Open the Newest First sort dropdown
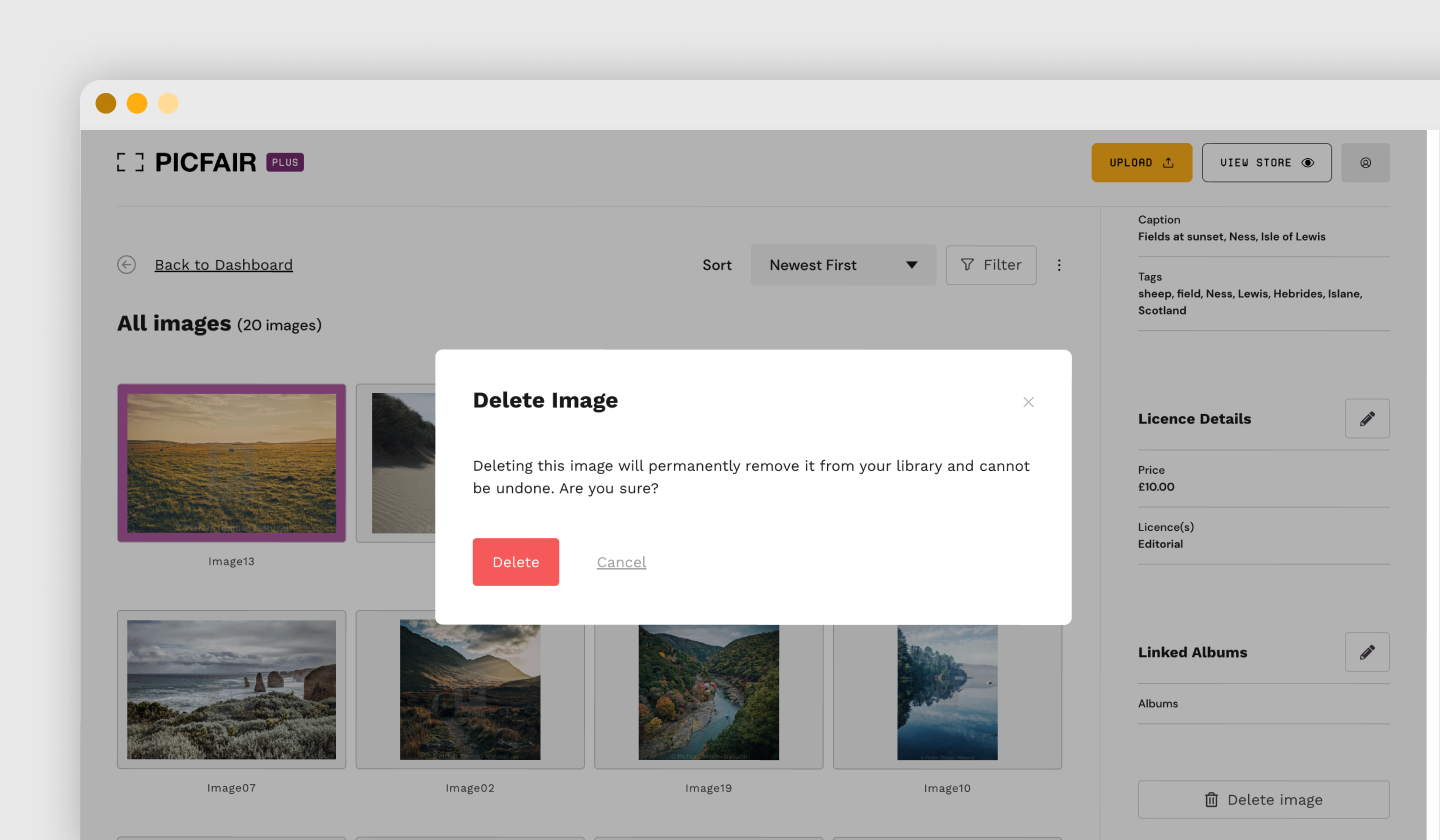The image size is (1440, 840). [843, 265]
